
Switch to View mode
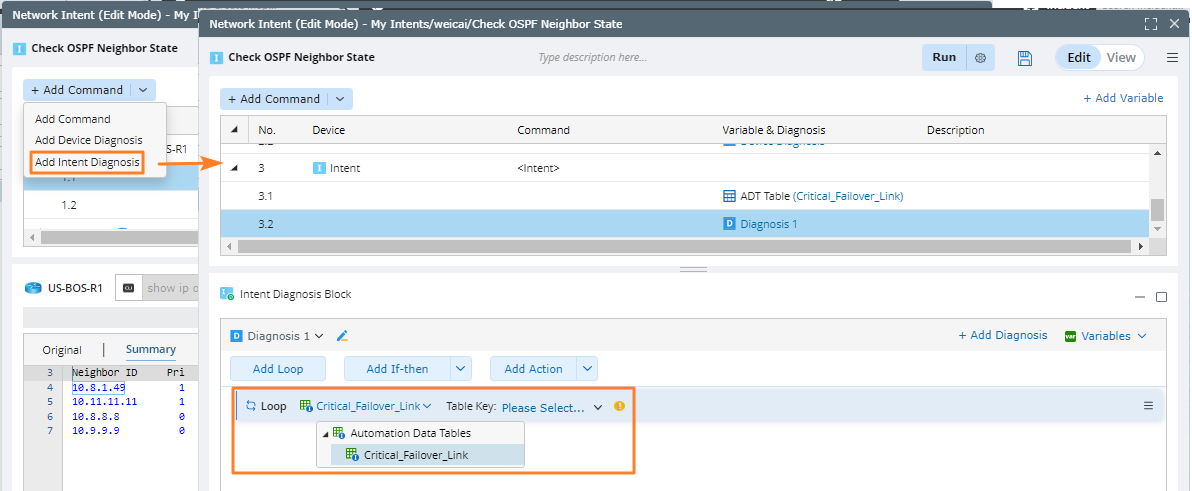coord(1120,58)
